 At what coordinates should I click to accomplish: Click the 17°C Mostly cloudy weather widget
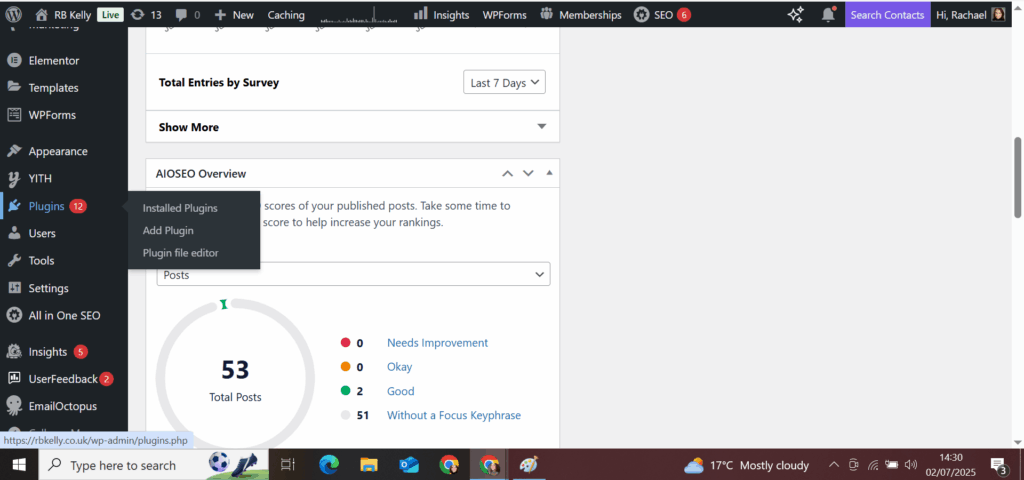click(x=746, y=466)
